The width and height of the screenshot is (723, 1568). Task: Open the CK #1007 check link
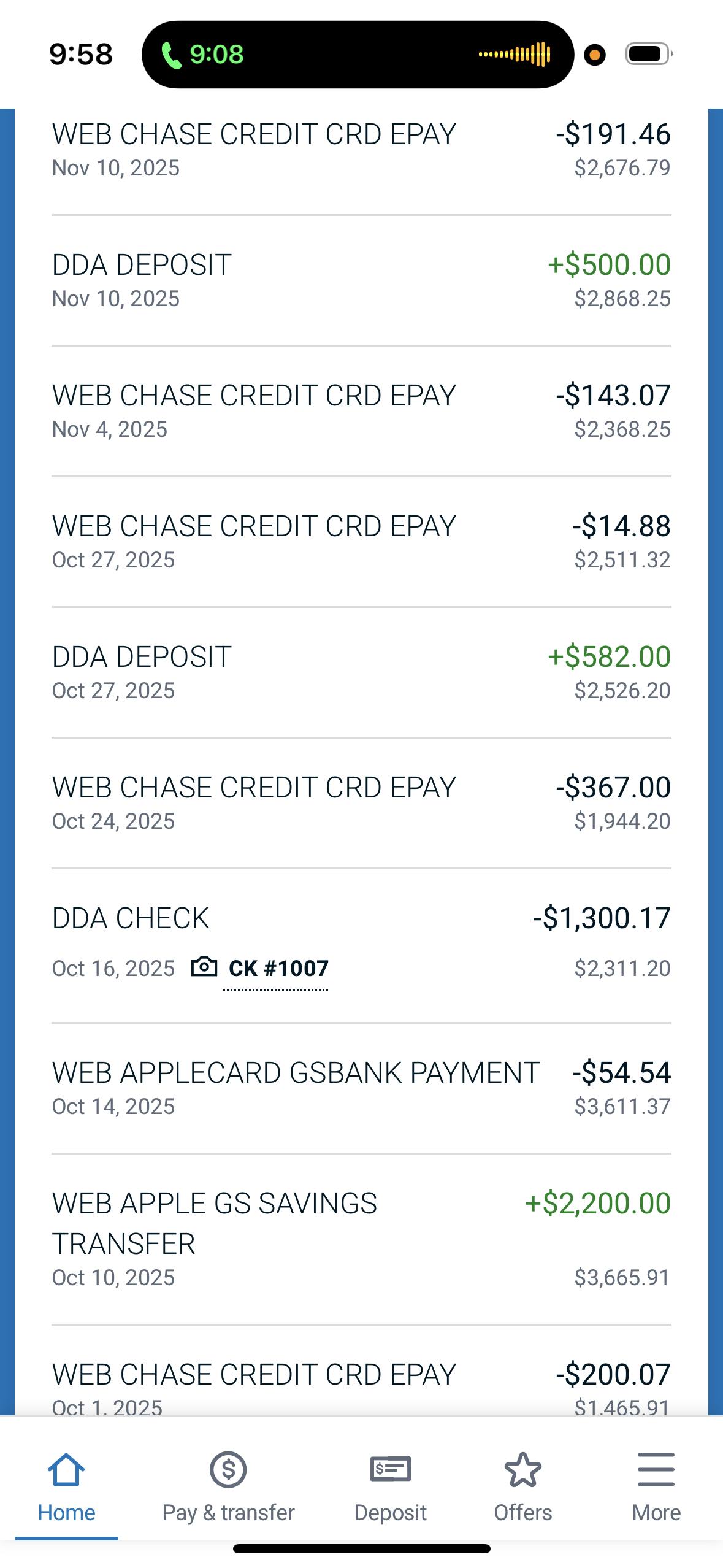point(278,969)
